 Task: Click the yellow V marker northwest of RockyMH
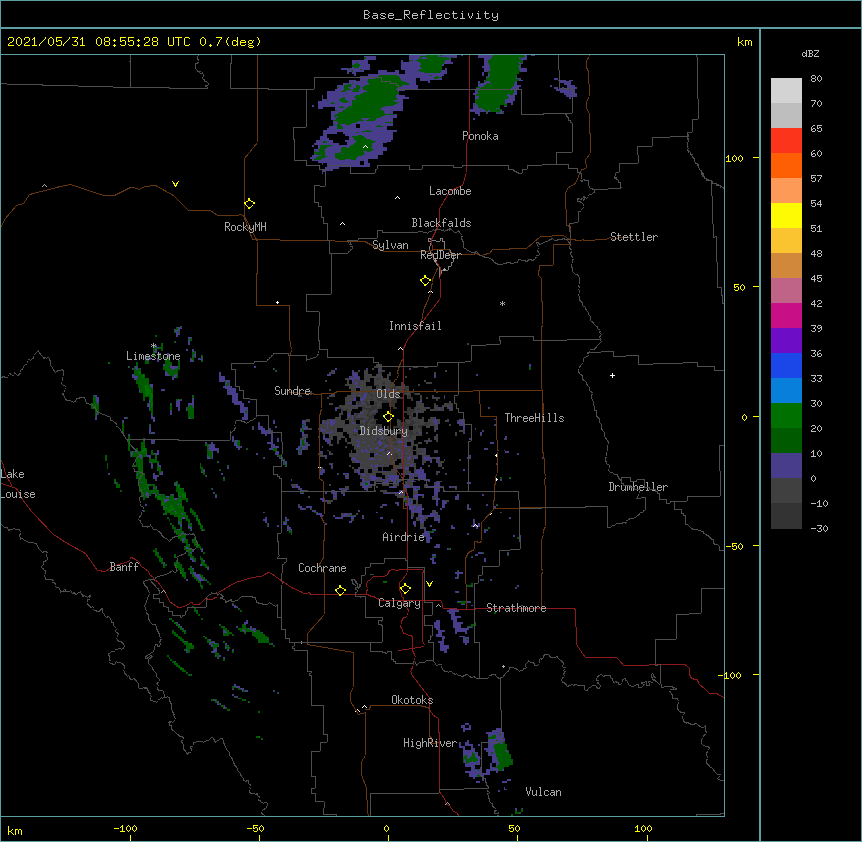tap(175, 184)
